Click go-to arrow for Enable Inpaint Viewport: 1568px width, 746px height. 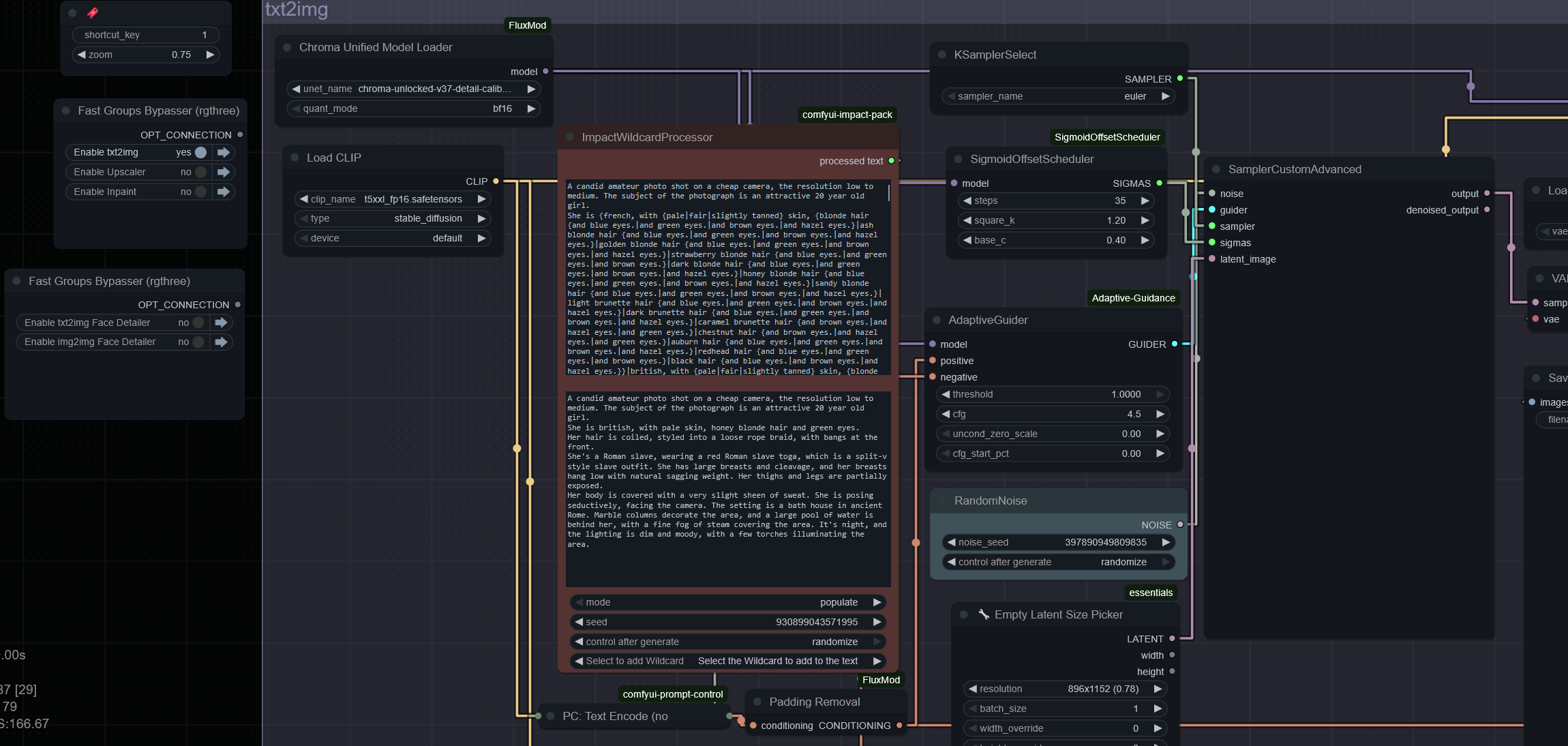pos(224,192)
